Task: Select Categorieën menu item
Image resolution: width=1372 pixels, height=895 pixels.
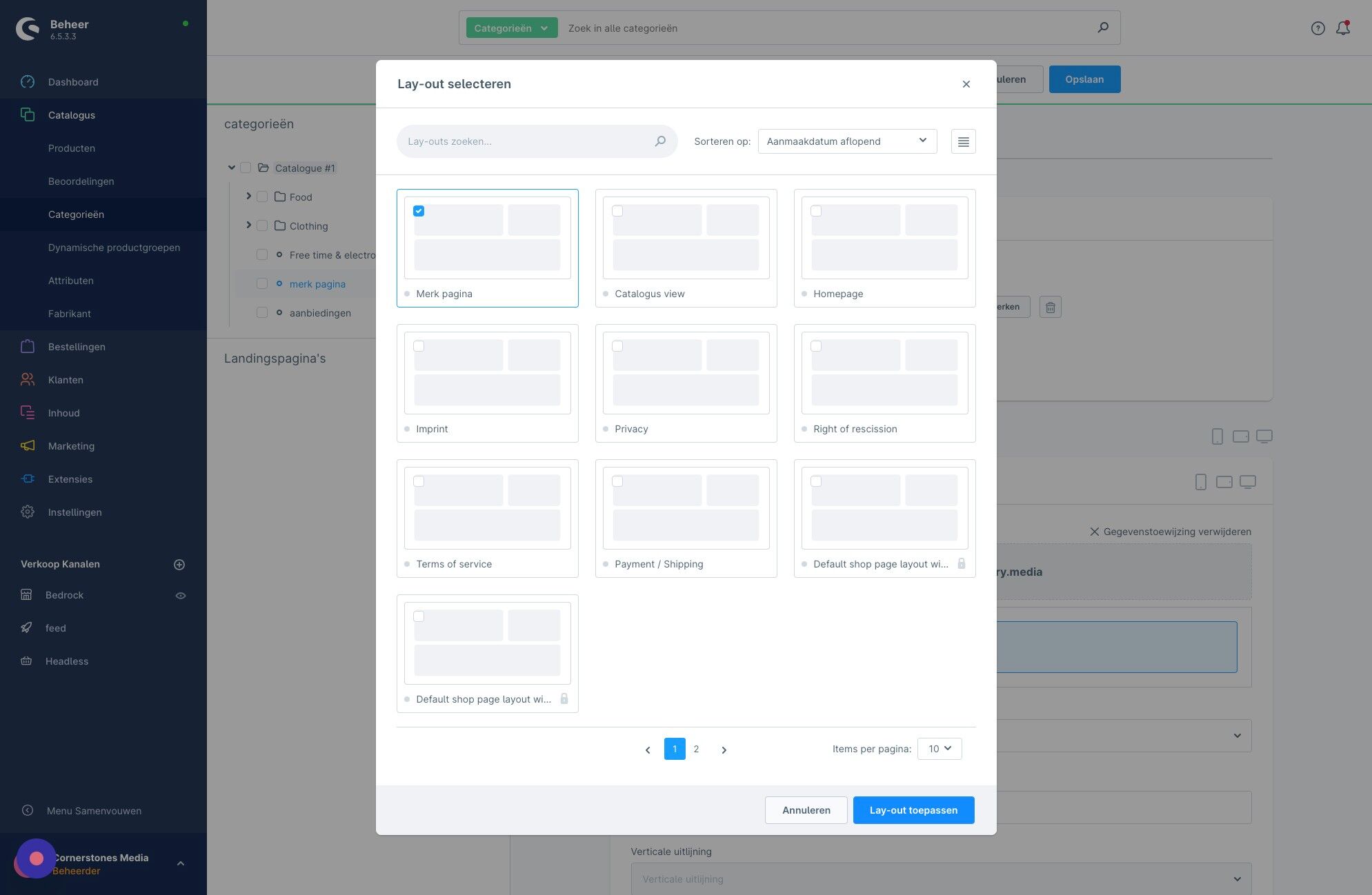Action: tap(76, 214)
